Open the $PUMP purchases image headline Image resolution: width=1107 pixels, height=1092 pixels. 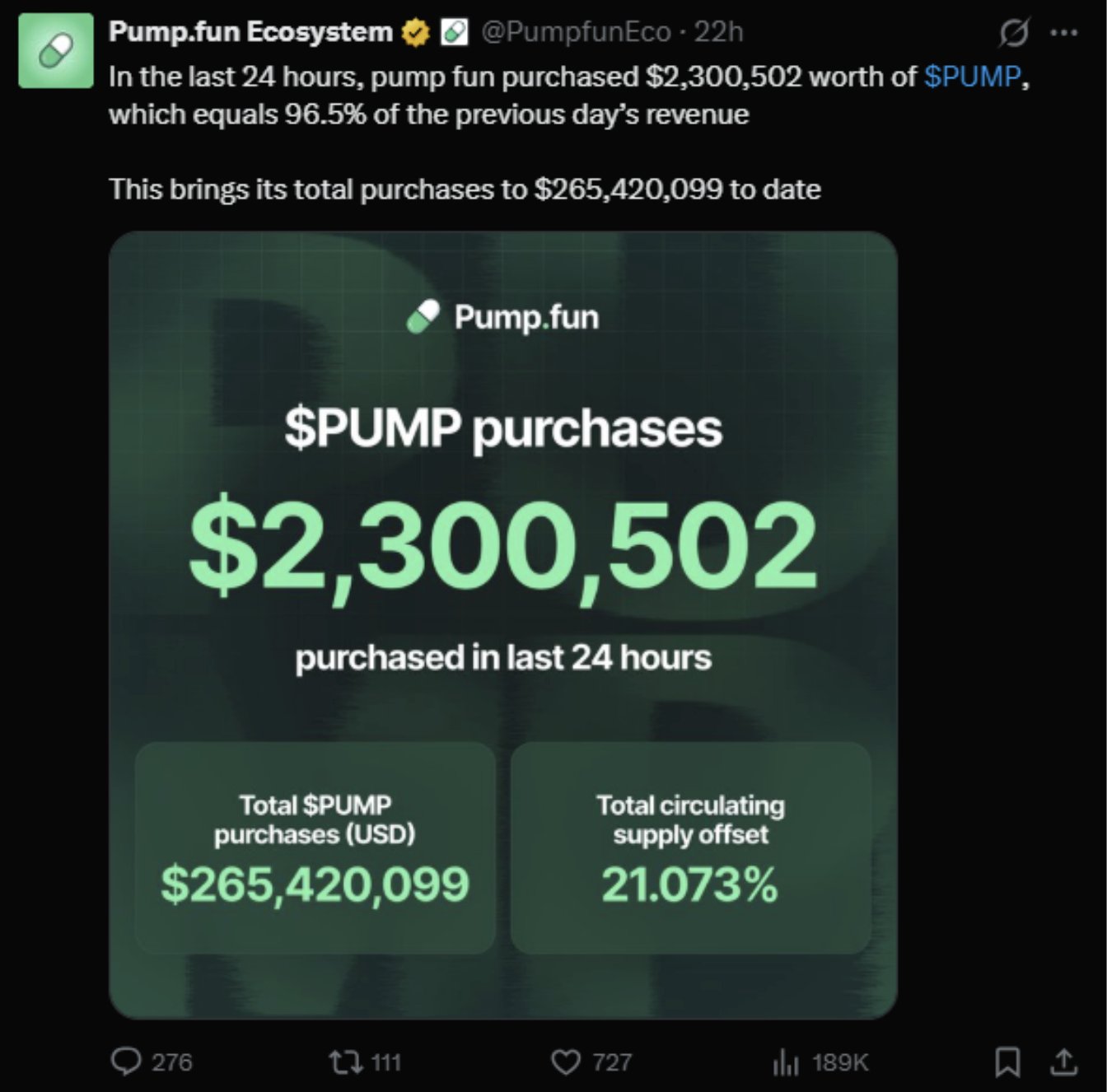pyautogui.click(x=503, y=429)
